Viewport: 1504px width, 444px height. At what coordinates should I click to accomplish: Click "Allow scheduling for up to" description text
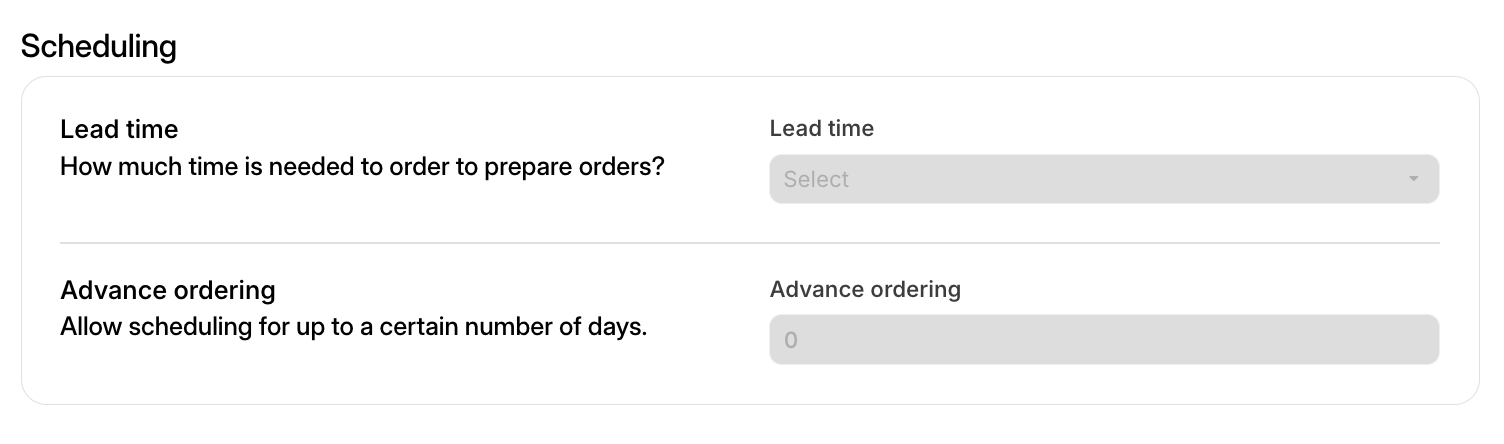pyautogui.click(x=190, y=327)
